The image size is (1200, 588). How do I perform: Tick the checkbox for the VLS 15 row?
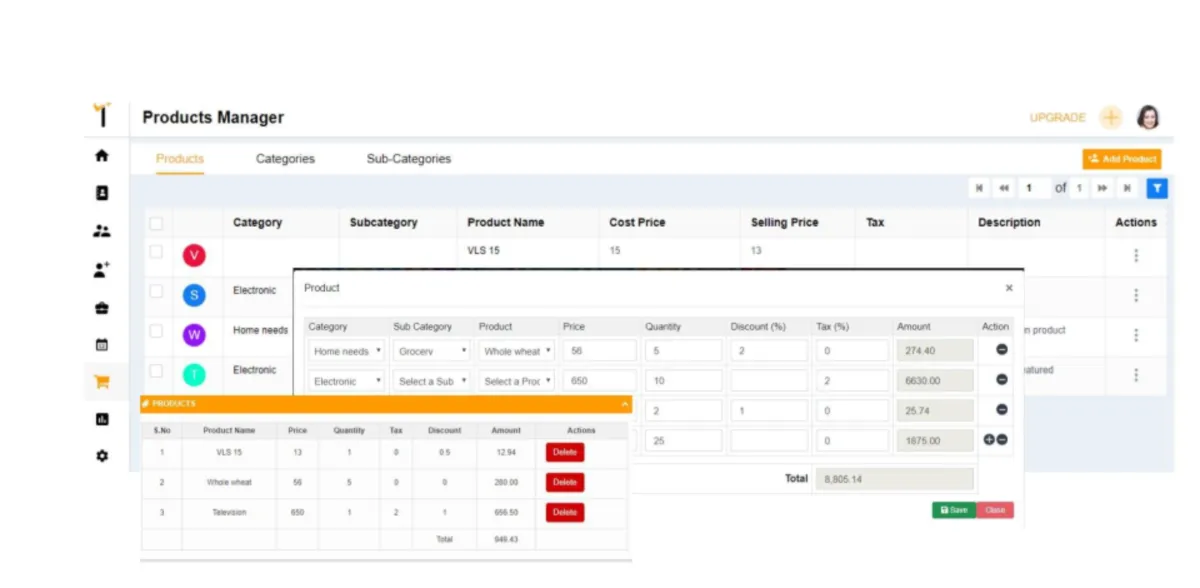coord(156,252)
